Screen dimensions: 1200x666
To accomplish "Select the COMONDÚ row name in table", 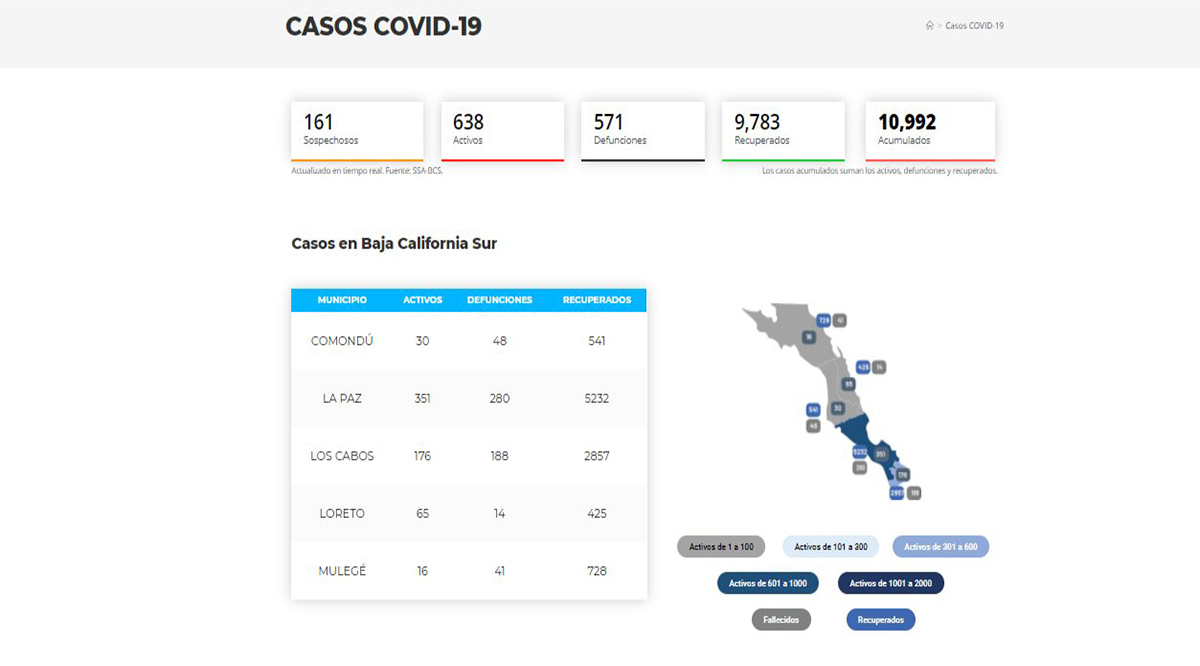I will (x=342, y=341).
